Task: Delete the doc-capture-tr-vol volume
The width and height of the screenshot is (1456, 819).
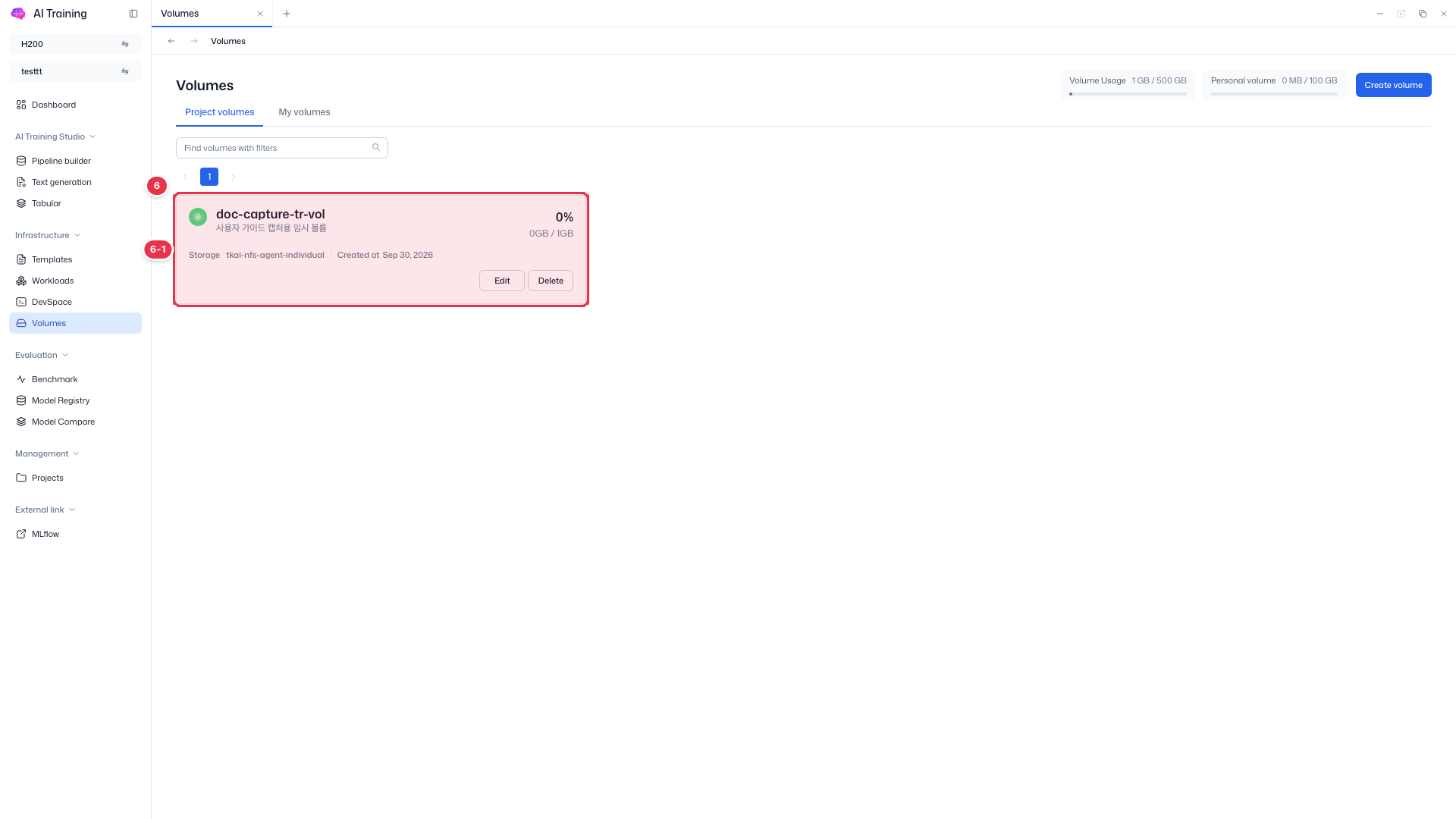Action: coord(551,281)
